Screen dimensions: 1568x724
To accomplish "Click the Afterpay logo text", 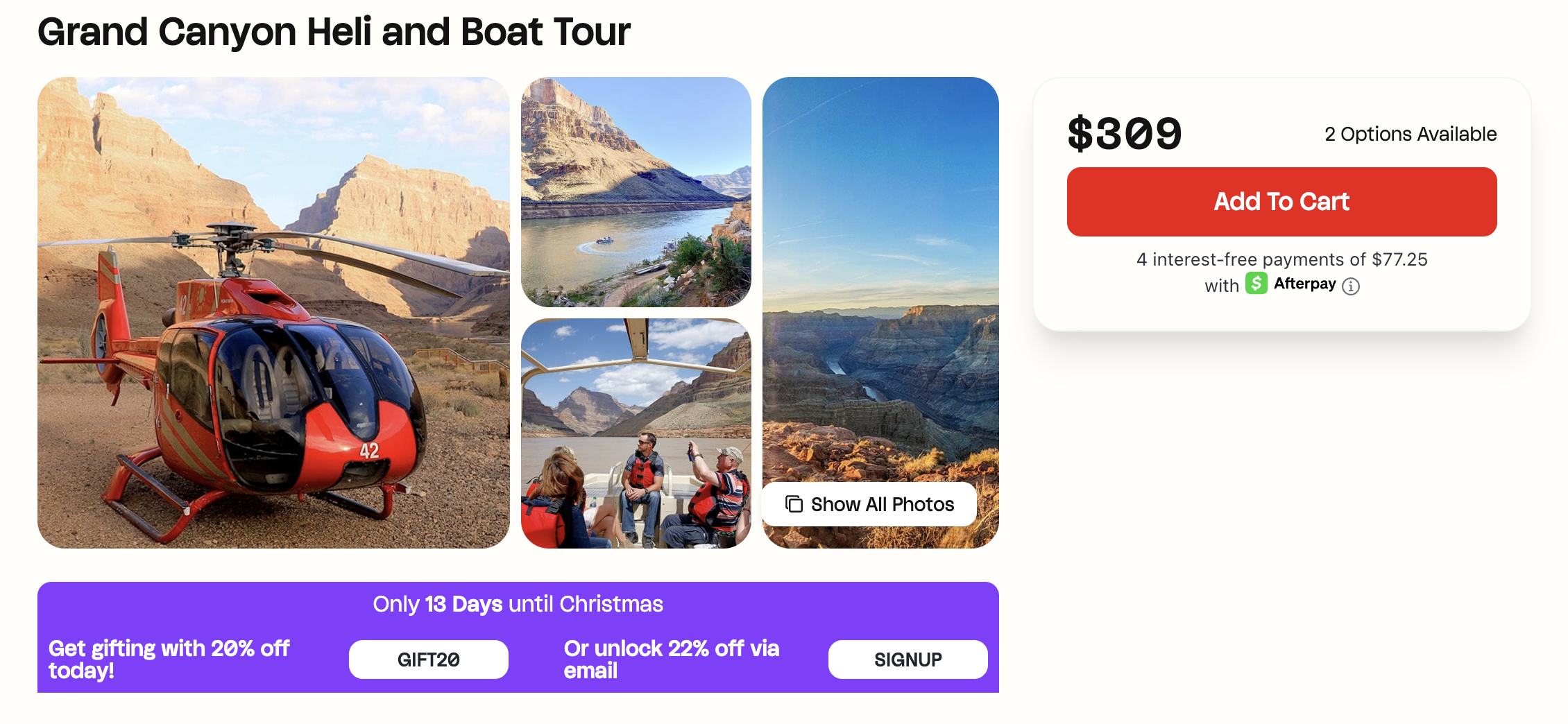I will (x=1304, y=284).
